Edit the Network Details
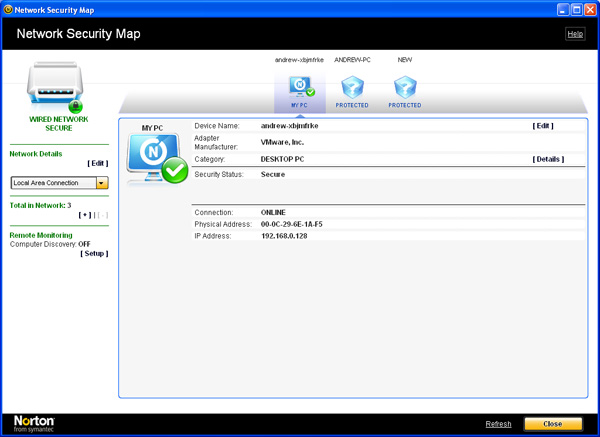The height and width of the screenshot is (437, 600). pyautogui.click(x=98, y=163)
